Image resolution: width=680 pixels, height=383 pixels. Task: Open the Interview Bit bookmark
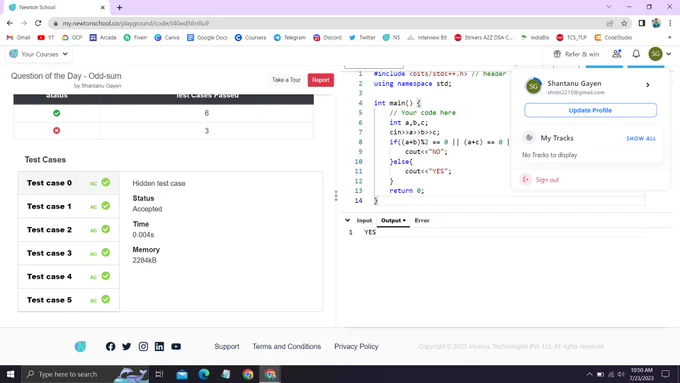pyautogui.click(x=427, y=38)
